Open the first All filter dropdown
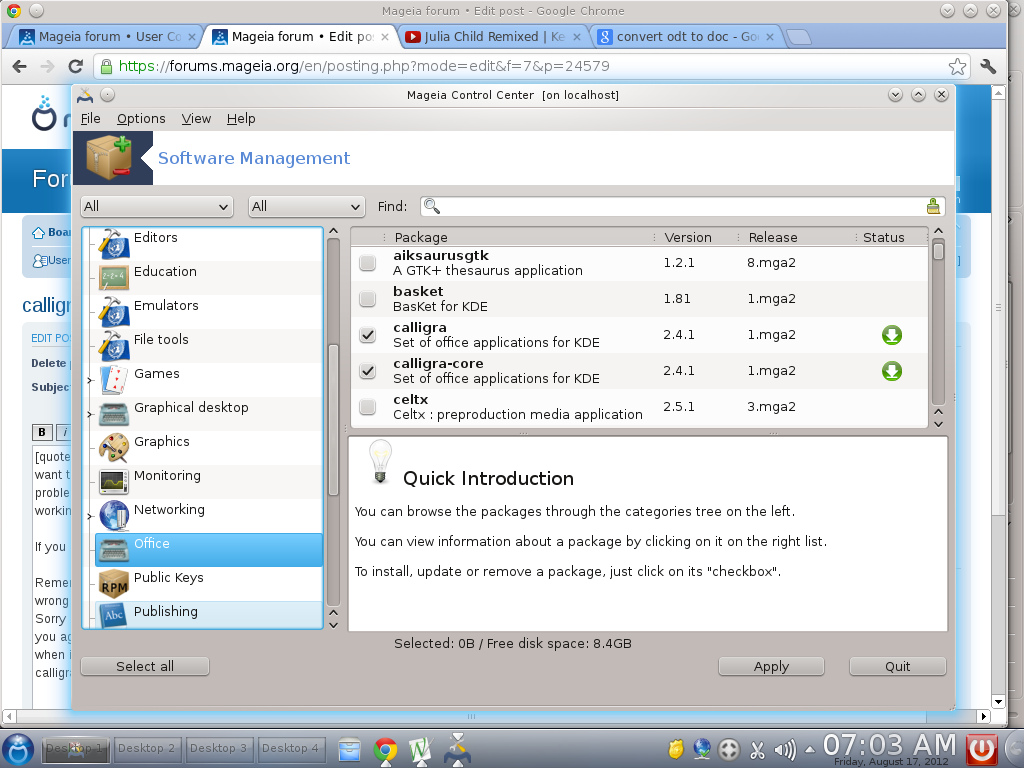Image resolution: width=1024 pixels, height=768 pixels. tap(157, 206)
